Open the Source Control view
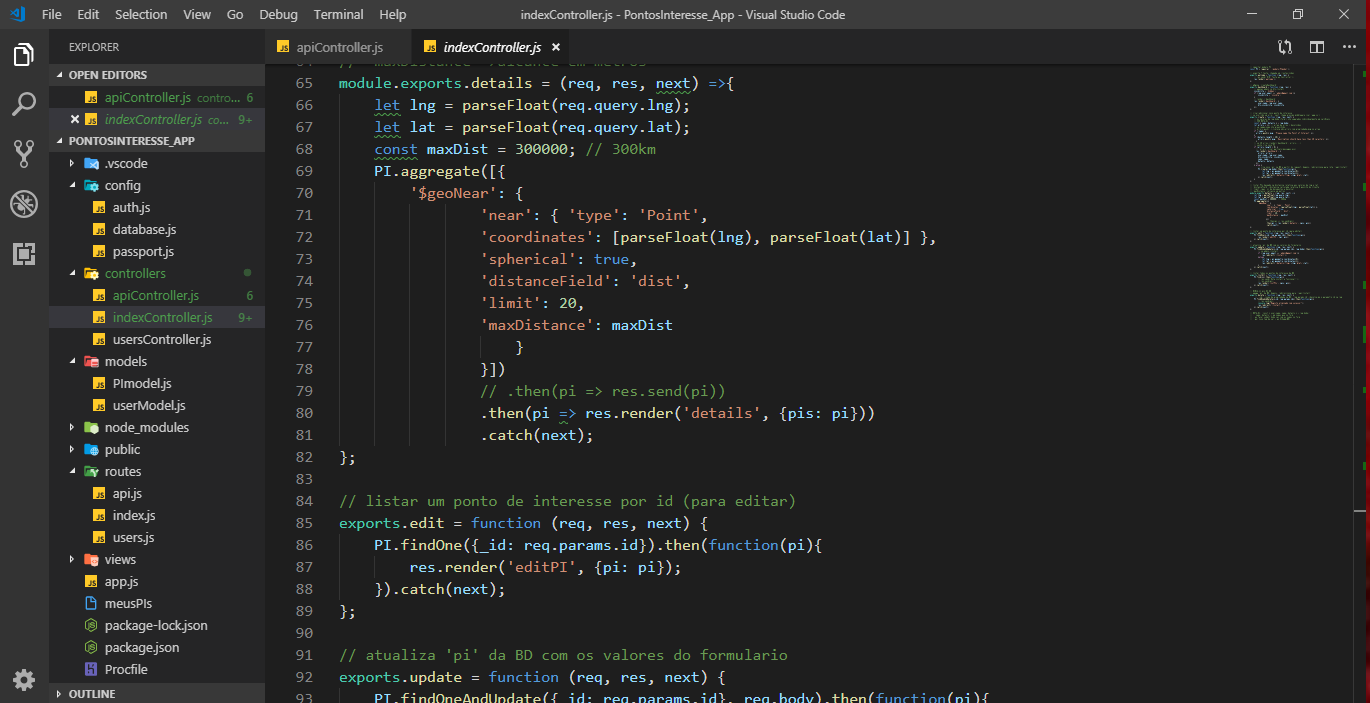This screenshot has height=703, width=1370. [x=24, y=153]
